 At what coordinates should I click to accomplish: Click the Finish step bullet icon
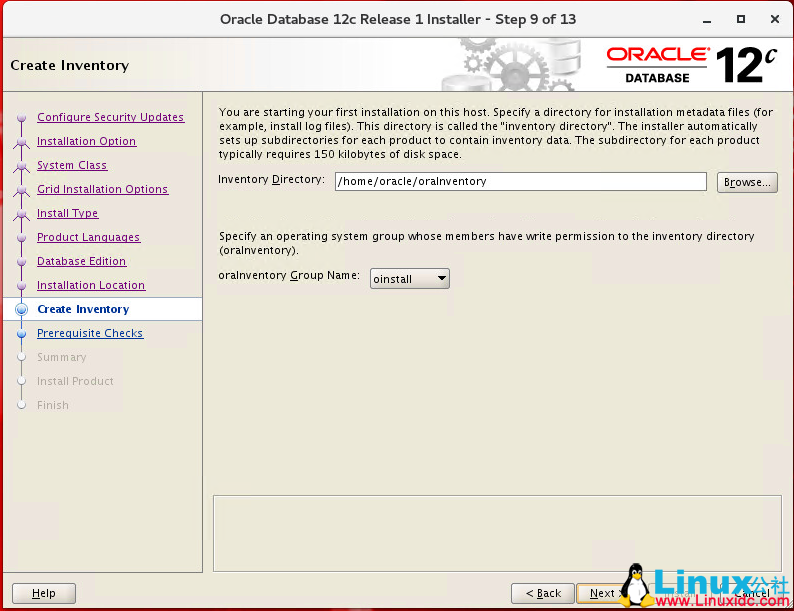click(21, 405)
